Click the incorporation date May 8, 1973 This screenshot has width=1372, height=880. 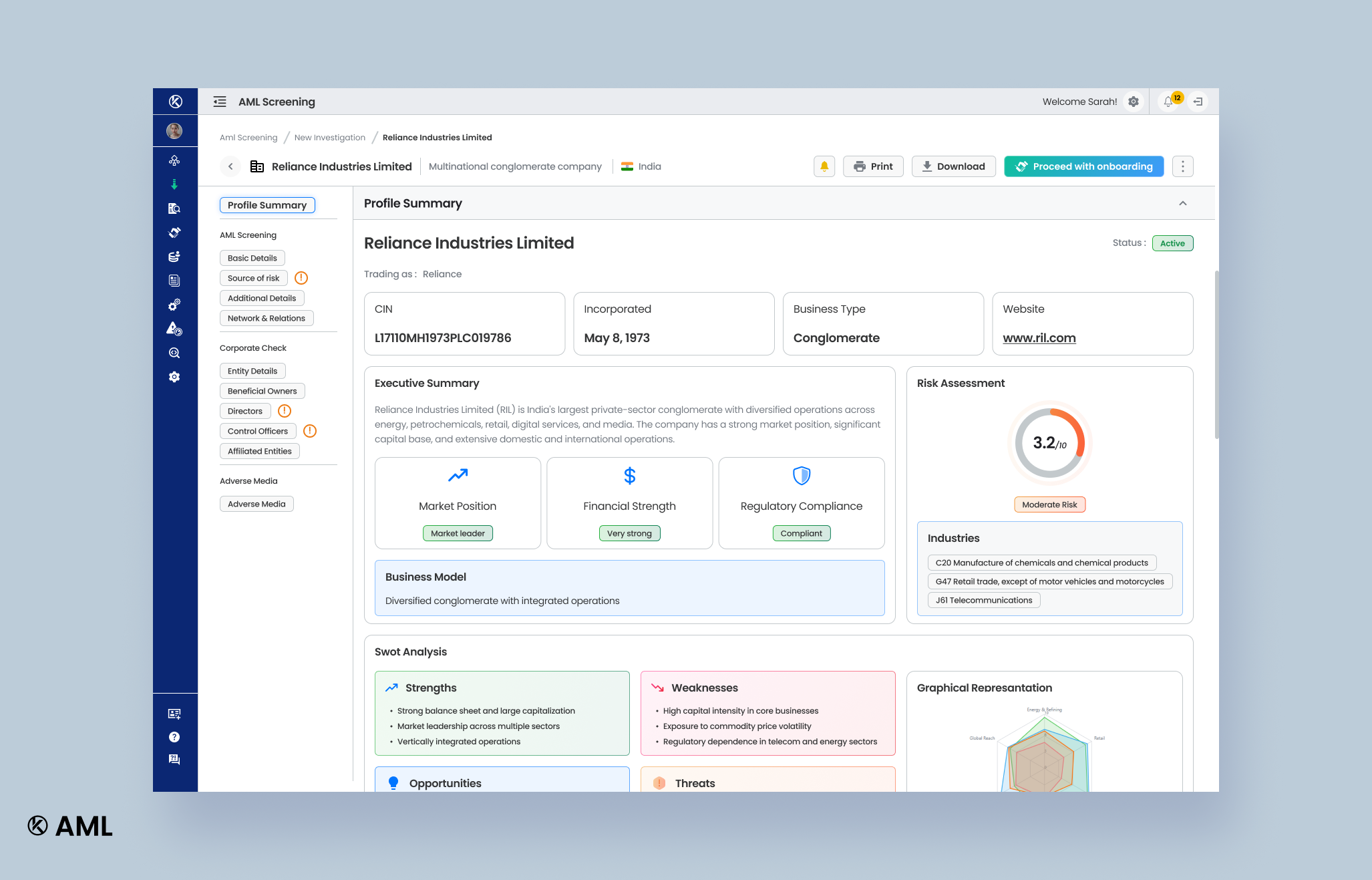(x=617, y=338)
